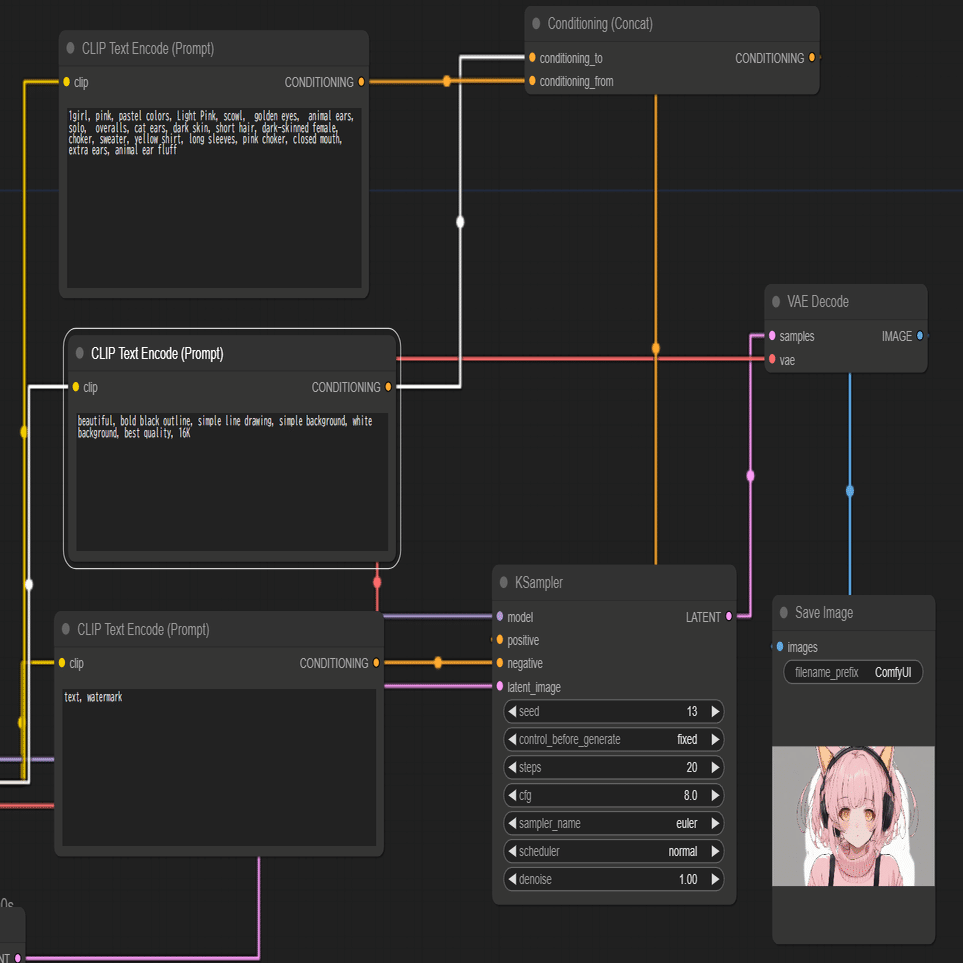Viewport: 963px width, 963px height.
Task: Select previous scheduler with left arrow
Action: [x=512, y=851]
